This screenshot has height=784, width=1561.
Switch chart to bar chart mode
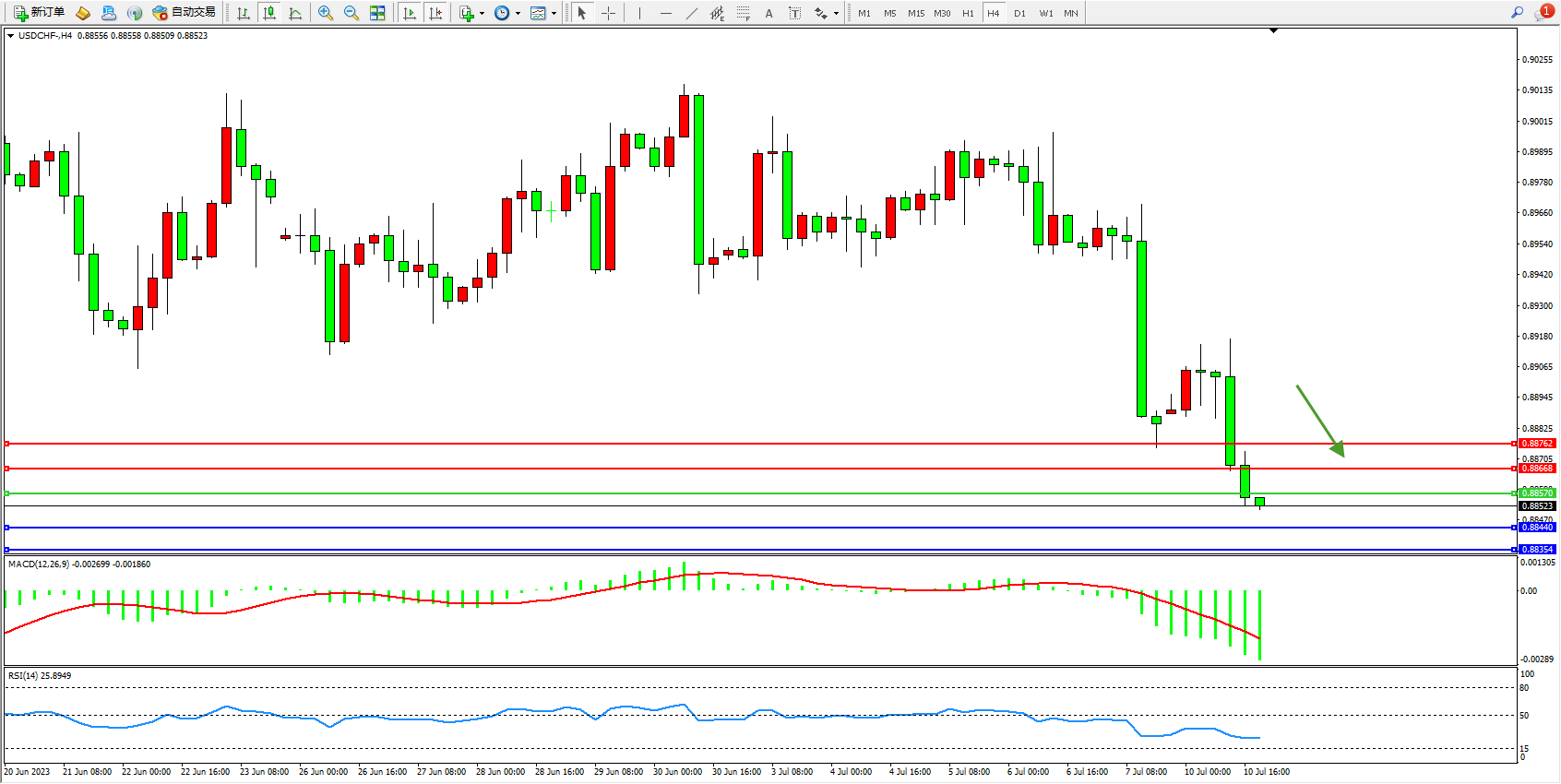coord(244,13)
